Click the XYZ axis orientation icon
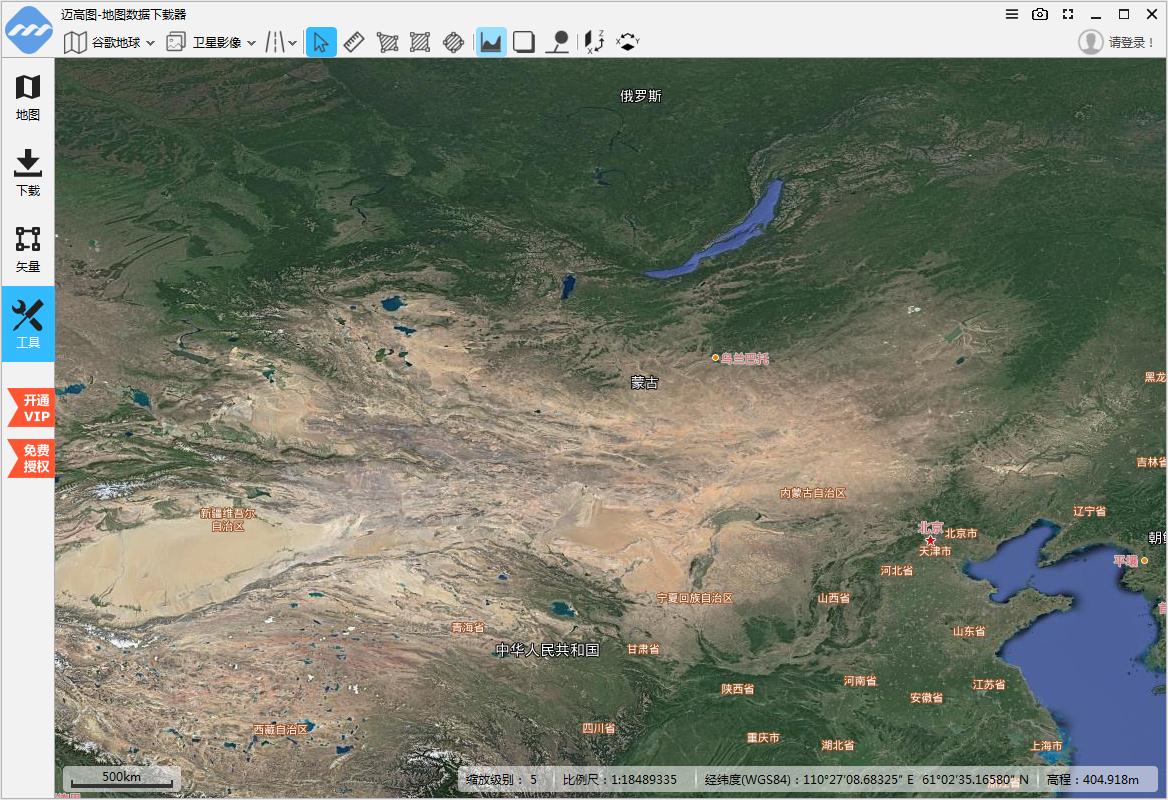 (x=594, y=42)
